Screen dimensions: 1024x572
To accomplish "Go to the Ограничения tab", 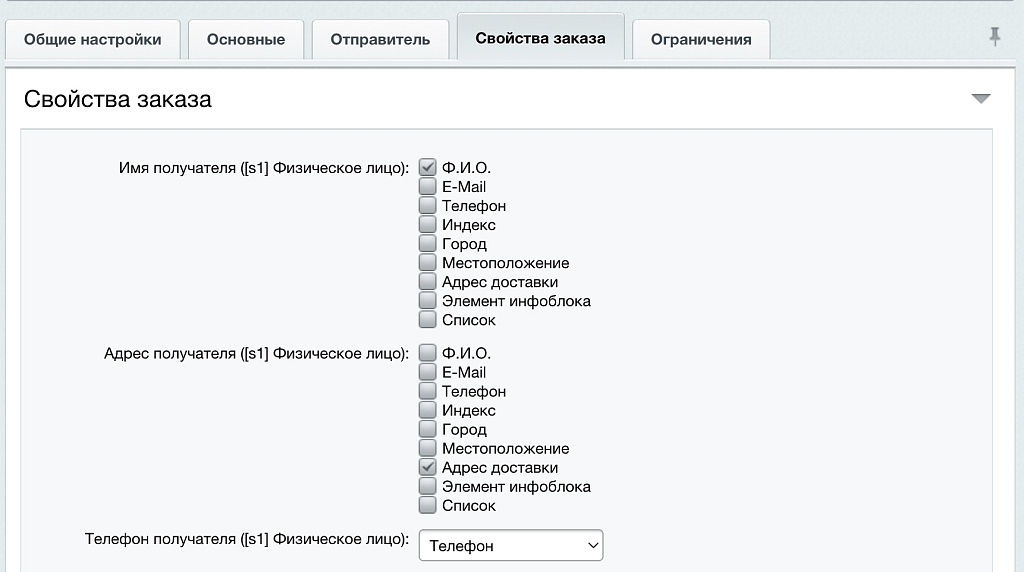I will (x=701, y=40).
